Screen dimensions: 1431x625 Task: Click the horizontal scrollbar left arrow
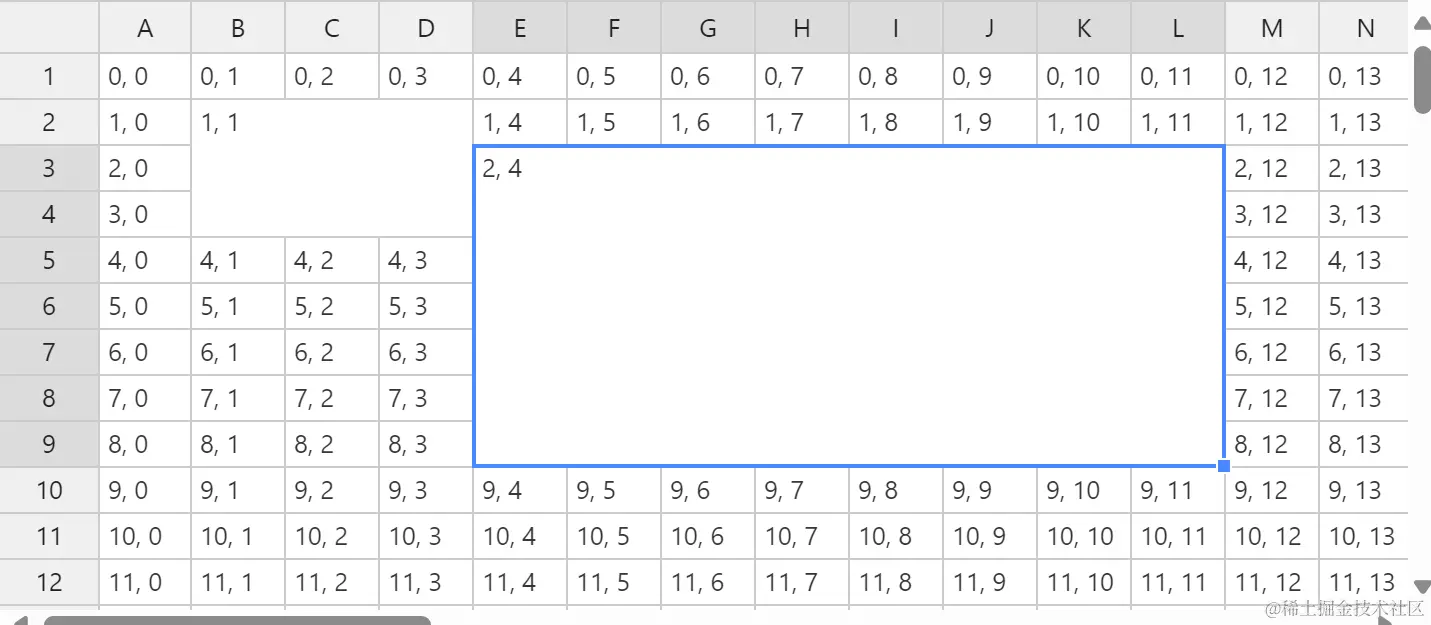20,620
